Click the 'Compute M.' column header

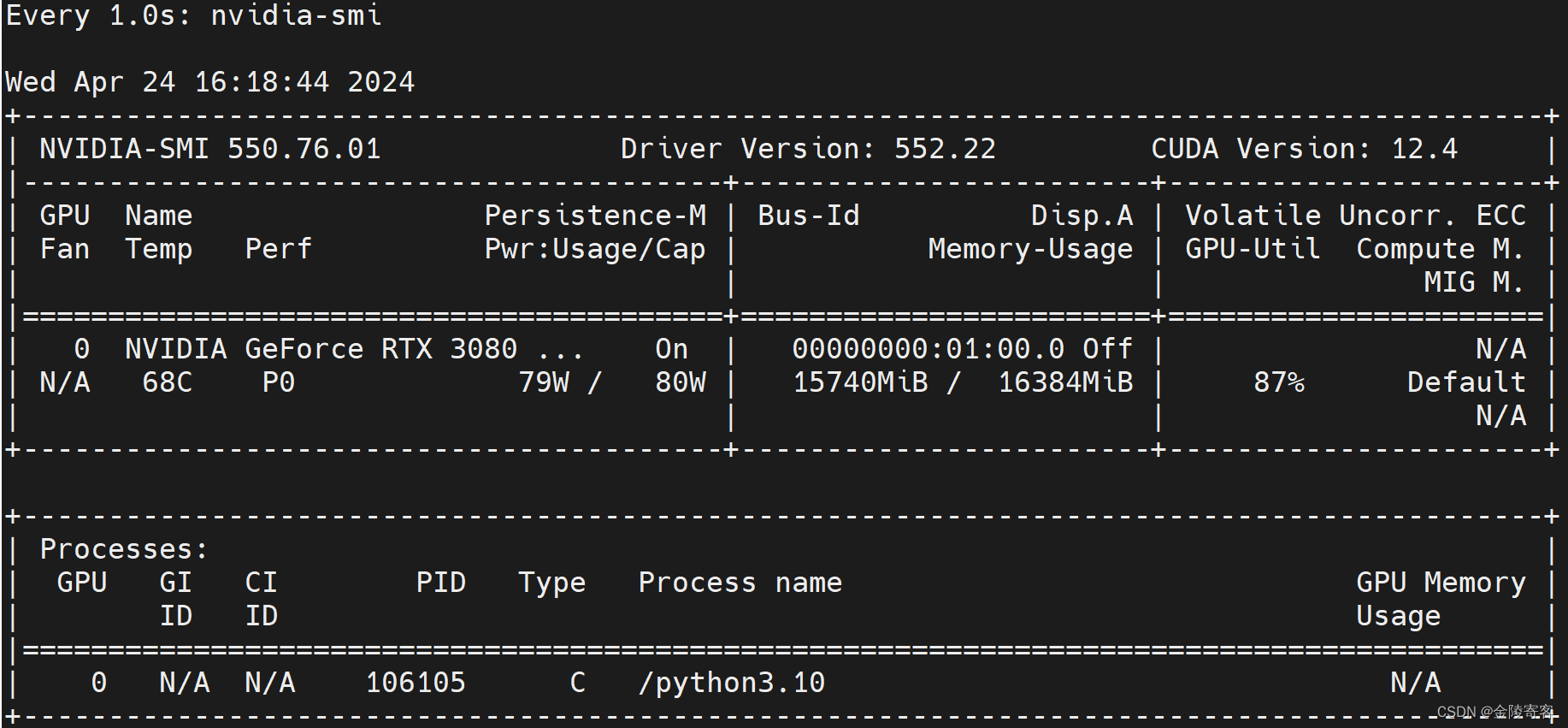(x=1441, y=249)
